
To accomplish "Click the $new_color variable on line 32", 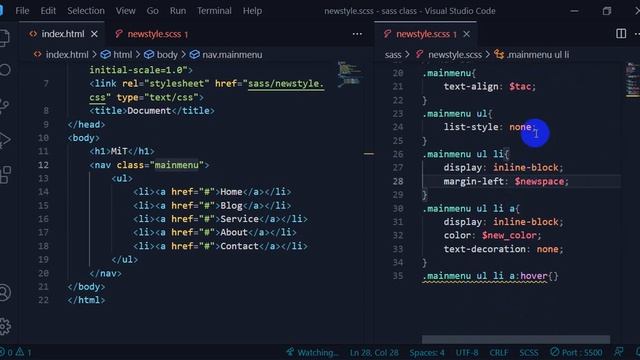I will pyautogui.click(x=509, y=236).
